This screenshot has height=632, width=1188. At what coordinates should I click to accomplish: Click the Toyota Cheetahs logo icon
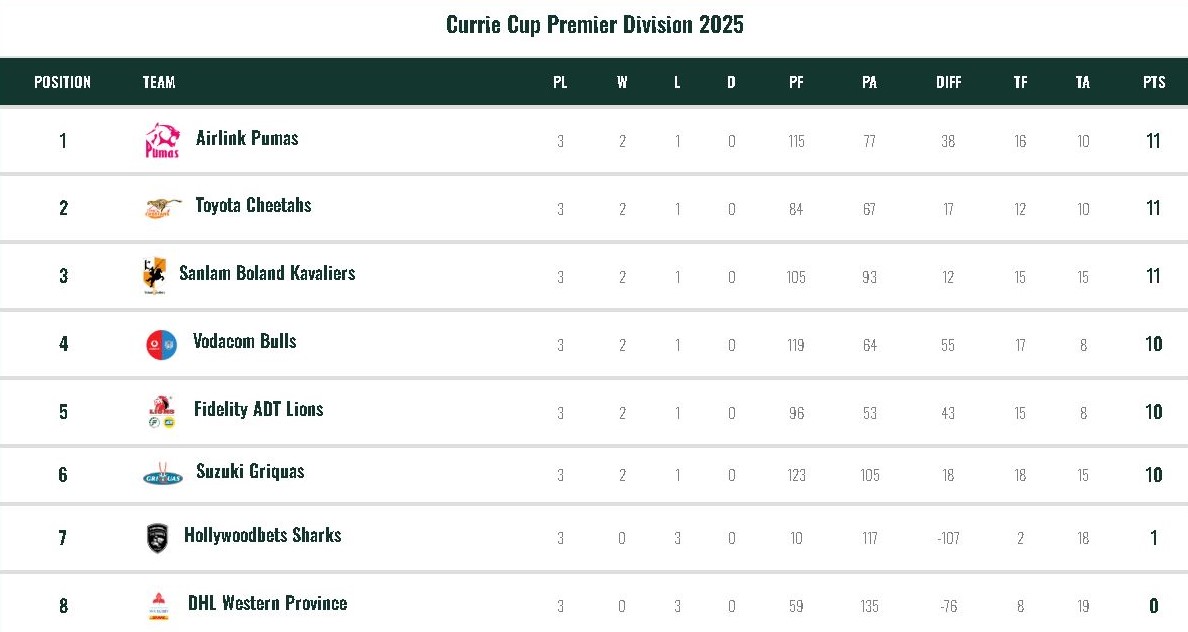(162, 208)
